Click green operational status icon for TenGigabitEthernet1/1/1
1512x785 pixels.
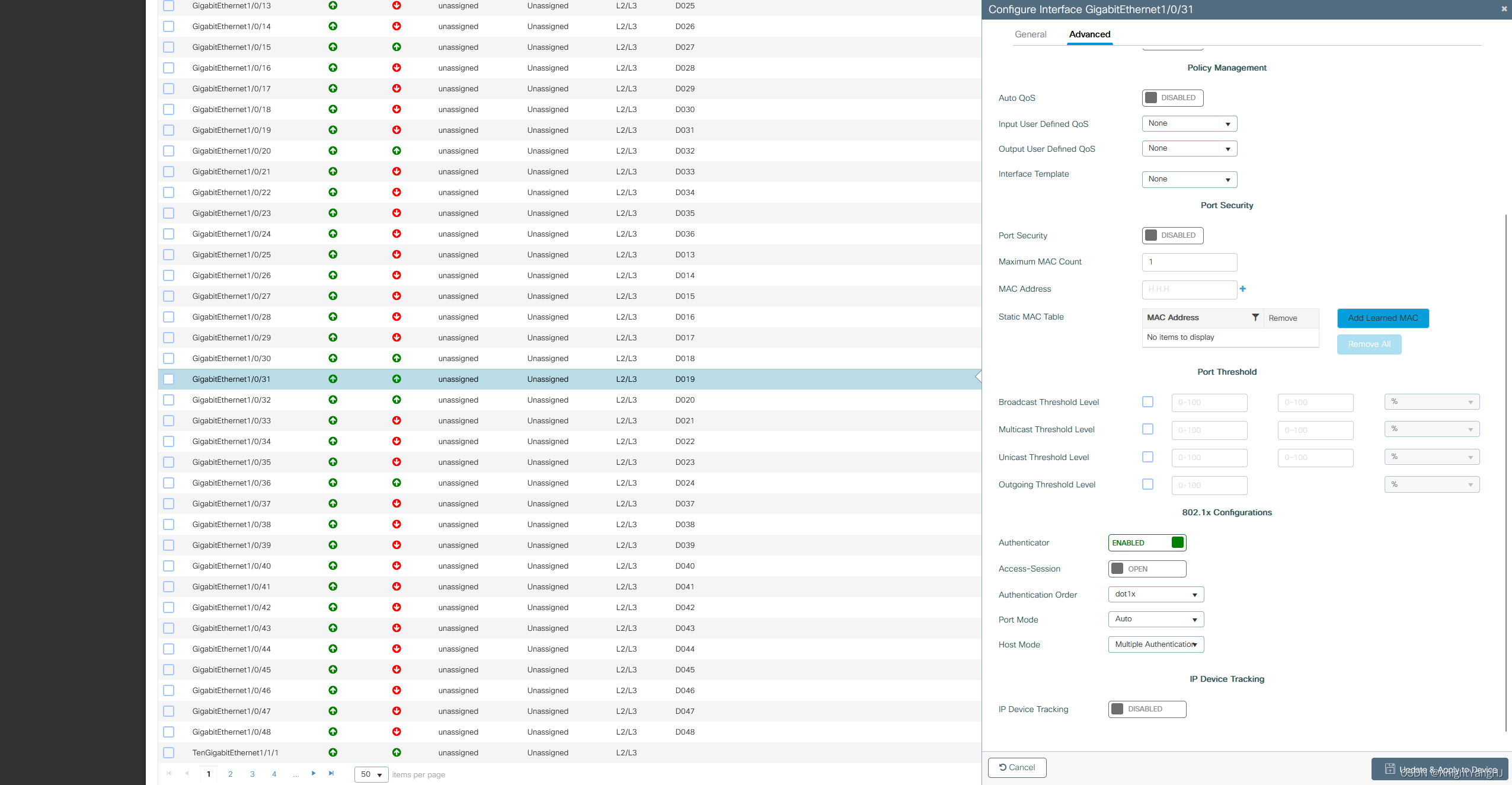[397, 752]
